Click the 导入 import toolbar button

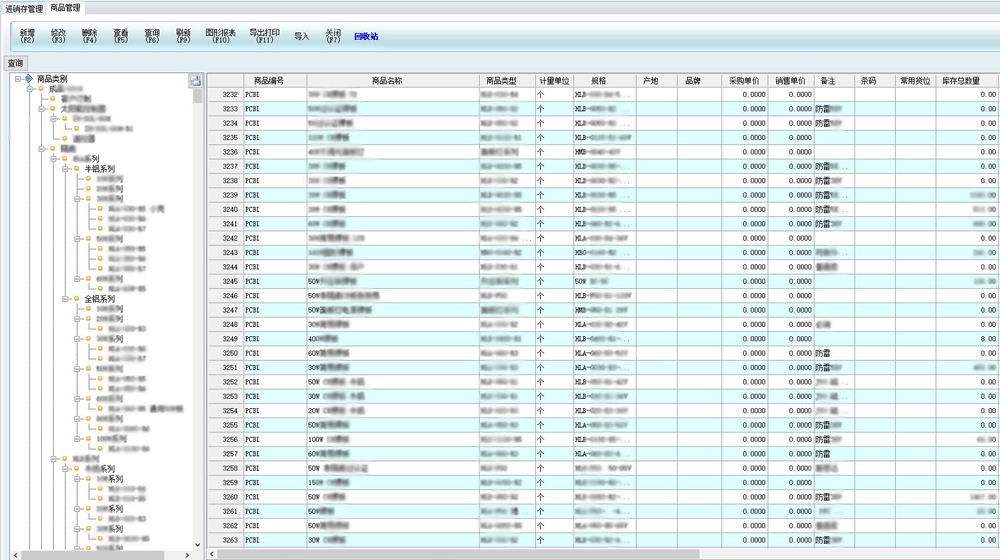point(302,36)
